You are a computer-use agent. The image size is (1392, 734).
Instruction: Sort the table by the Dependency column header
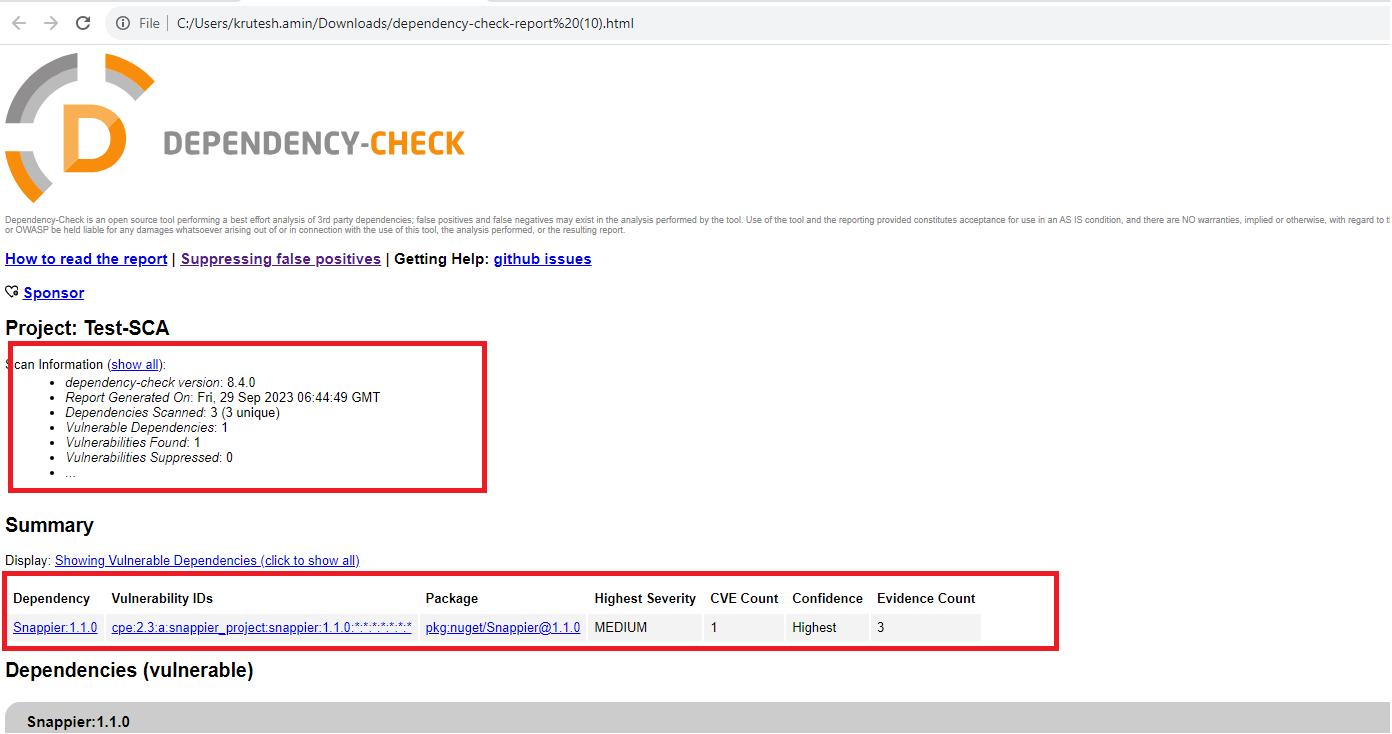point(51,598)
